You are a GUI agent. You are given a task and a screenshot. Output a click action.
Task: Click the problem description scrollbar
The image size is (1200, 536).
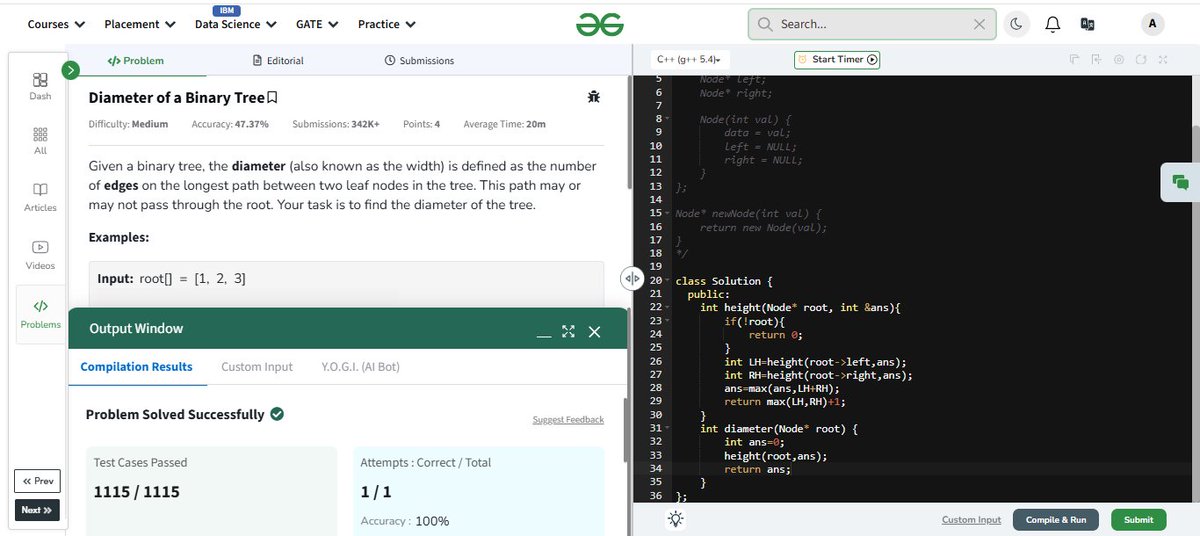(x=628, y=130)
